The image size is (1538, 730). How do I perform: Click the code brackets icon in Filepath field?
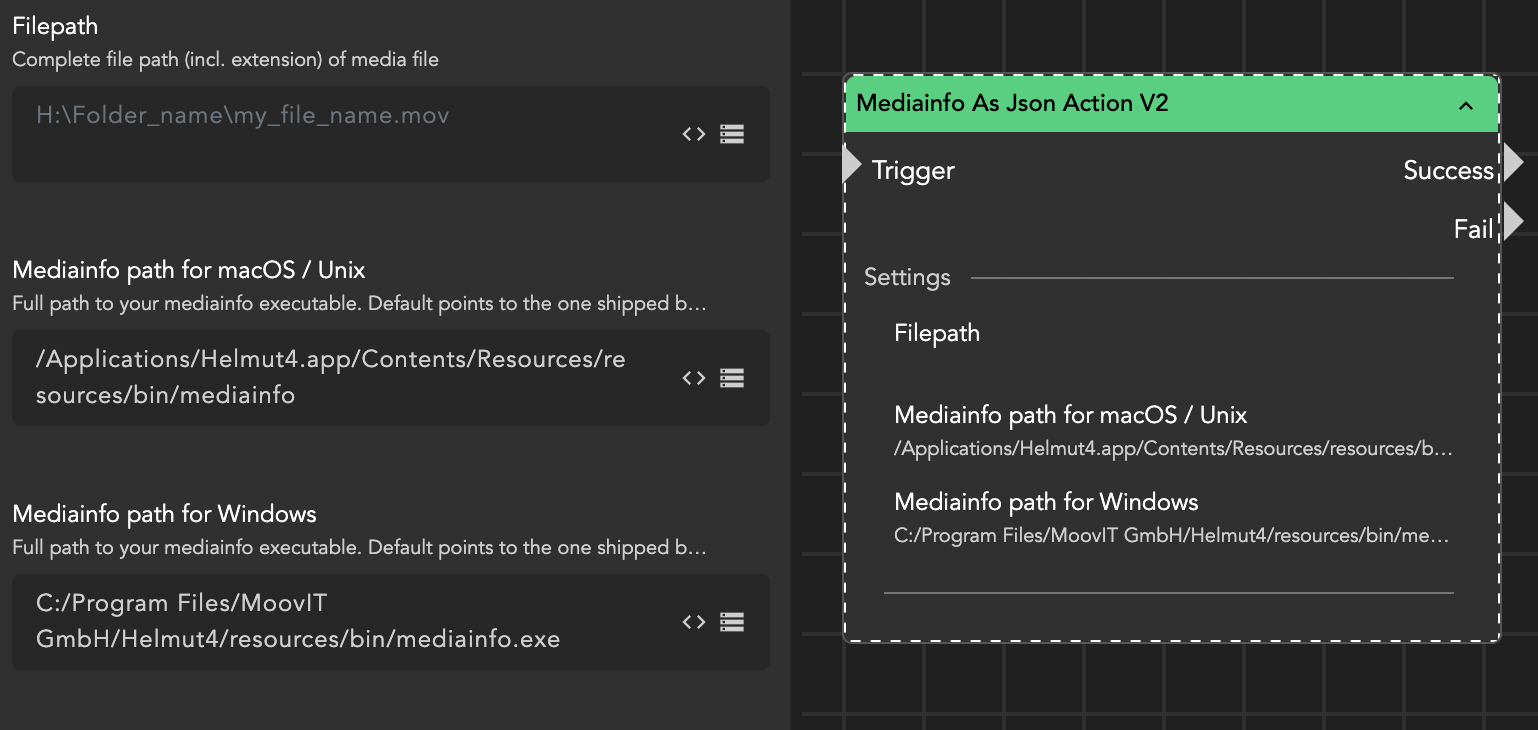pos(694,134)
